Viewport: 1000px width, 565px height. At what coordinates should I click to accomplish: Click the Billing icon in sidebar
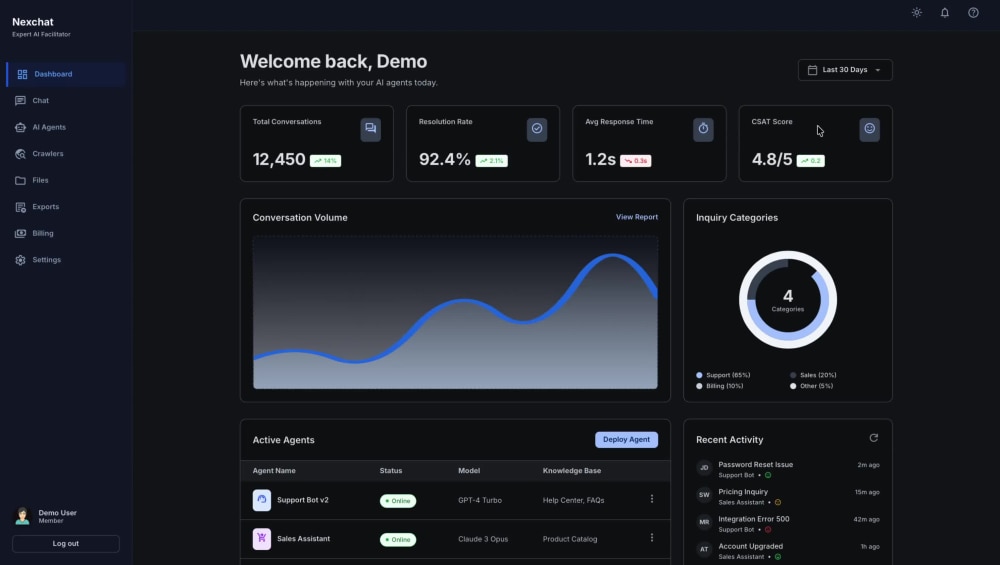(20, 233)
